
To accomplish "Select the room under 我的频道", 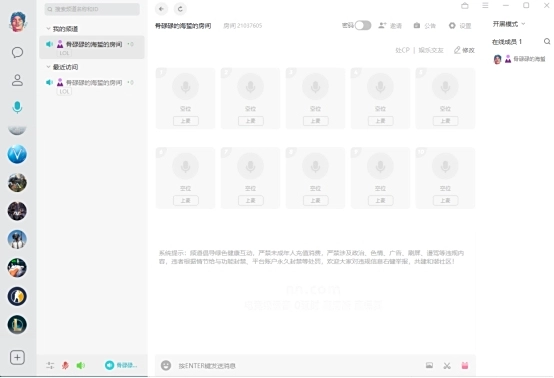I will click(92, 47).
